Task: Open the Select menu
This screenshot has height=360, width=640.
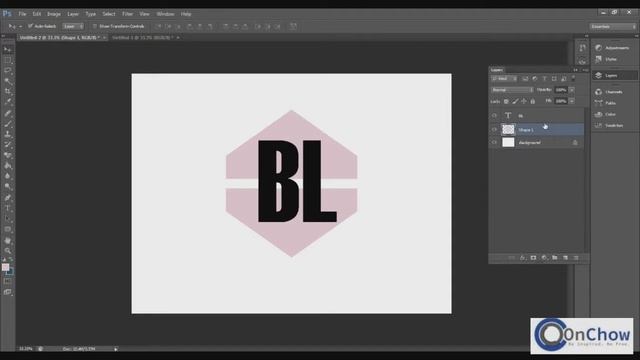Action: 109,14
